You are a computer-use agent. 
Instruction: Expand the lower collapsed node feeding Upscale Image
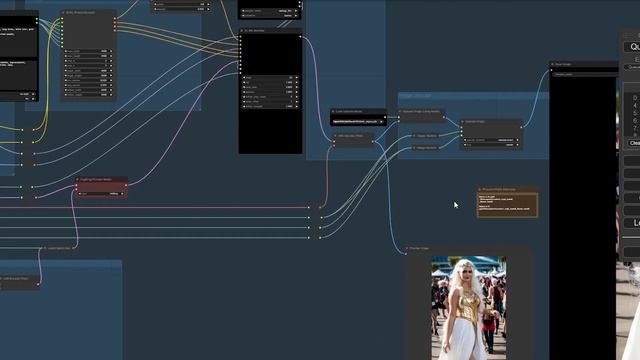point(414,148)
